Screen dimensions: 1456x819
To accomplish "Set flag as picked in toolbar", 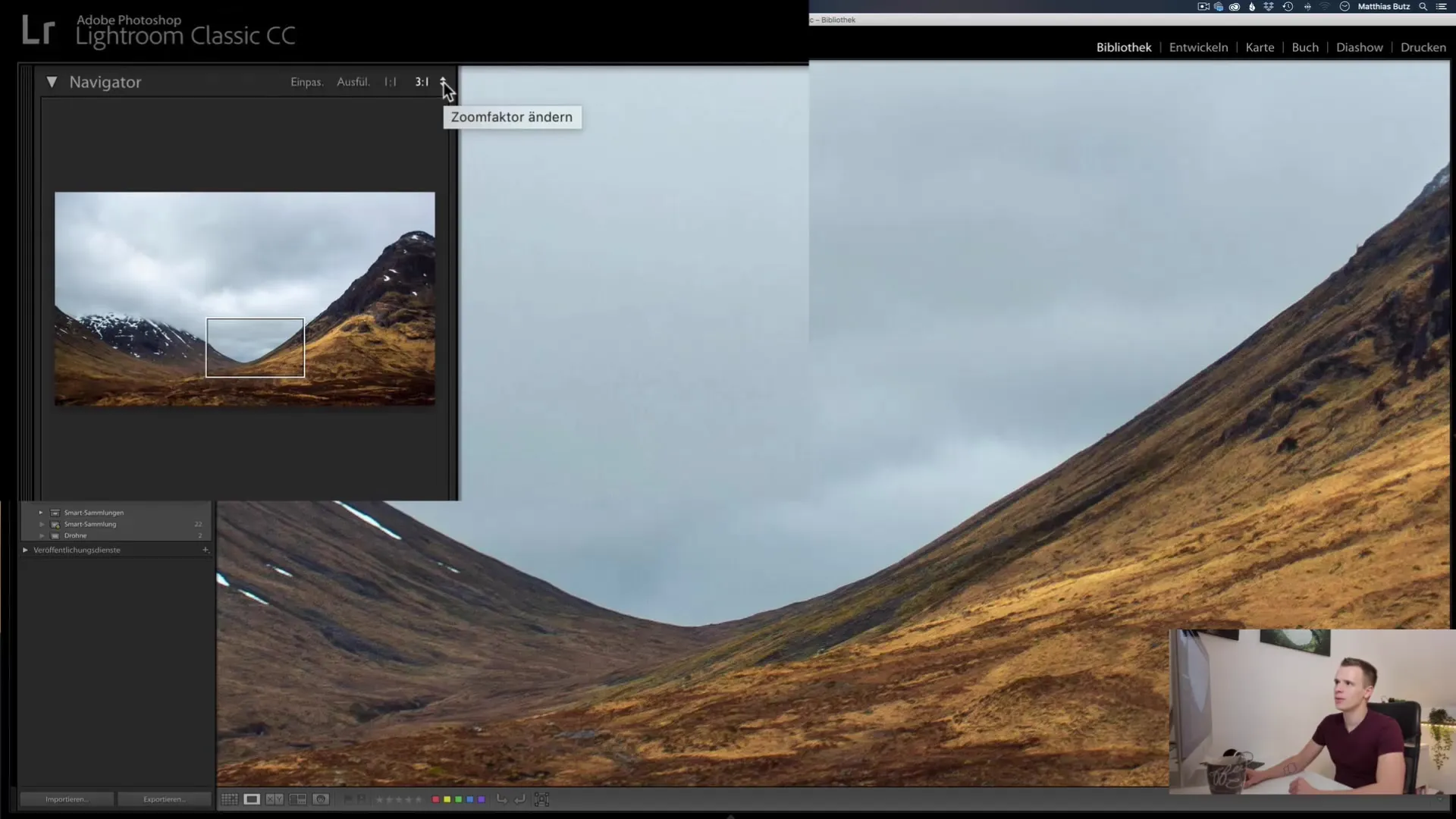I will (348, 799).
